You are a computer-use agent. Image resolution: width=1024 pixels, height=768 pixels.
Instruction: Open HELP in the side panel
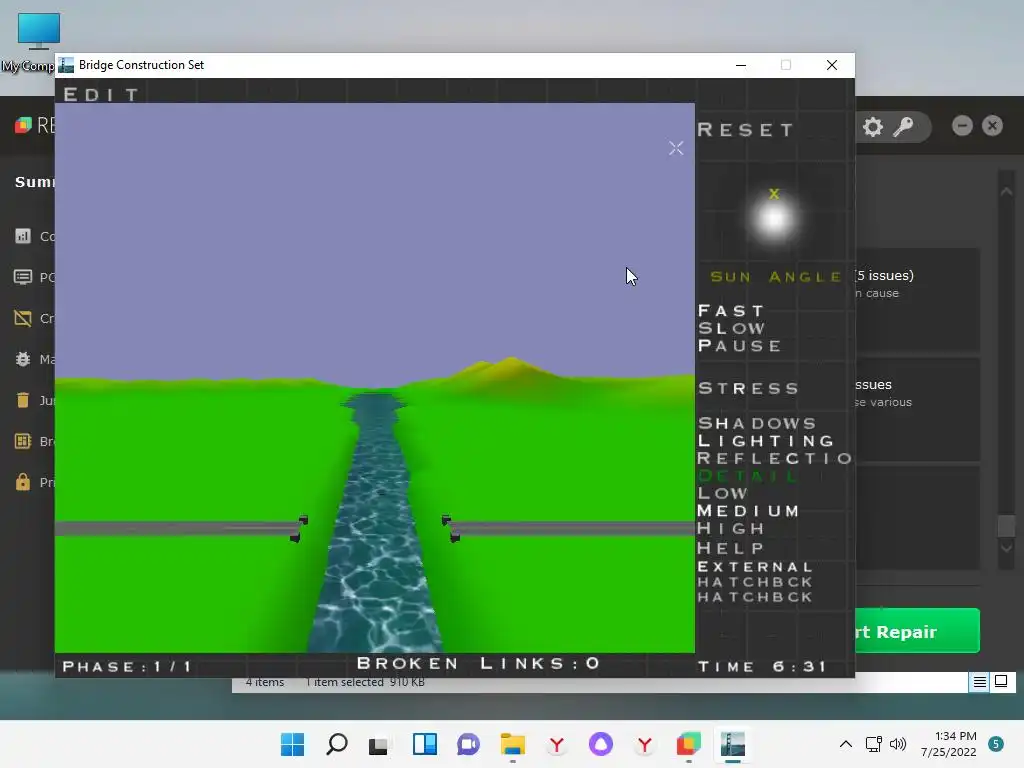[x=731, y=549]
